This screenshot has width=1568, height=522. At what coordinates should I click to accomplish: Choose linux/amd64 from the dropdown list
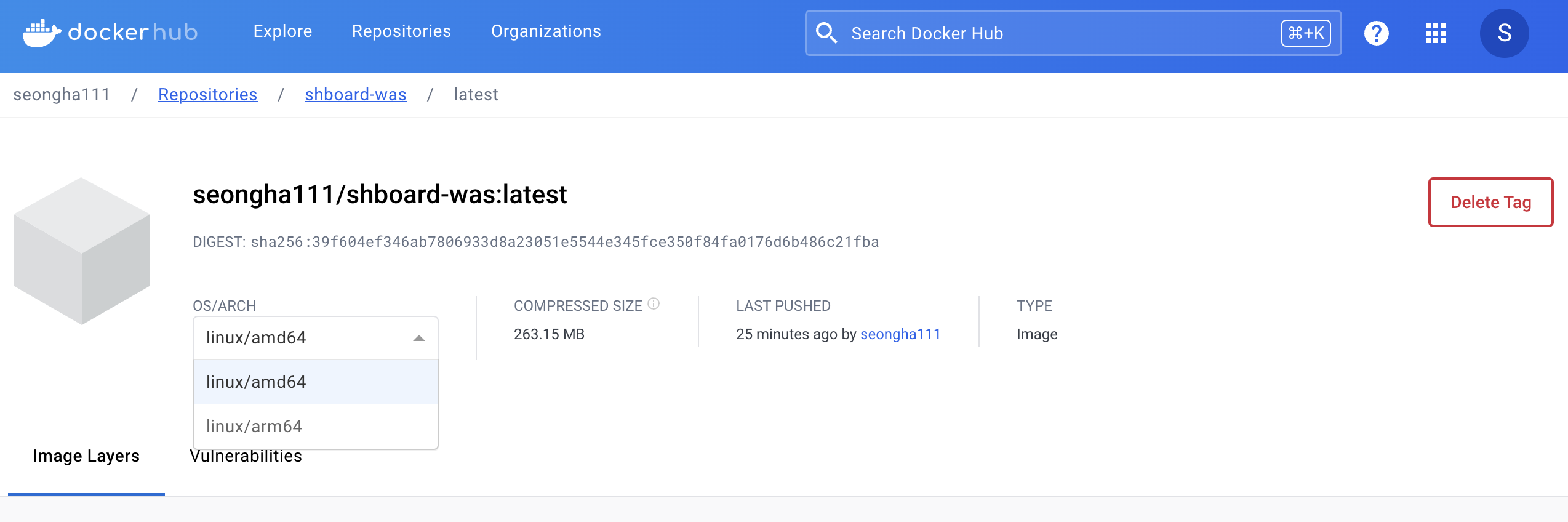pos(316,382)
